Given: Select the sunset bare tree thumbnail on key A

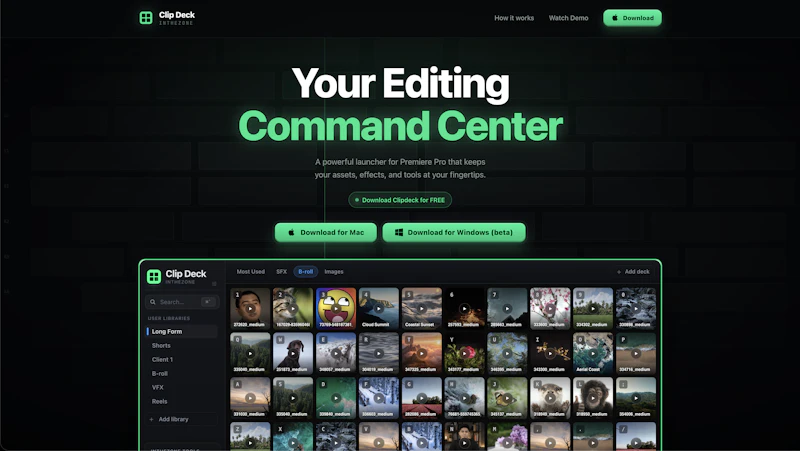Looking at the screenshot, I should click(250, 398).
